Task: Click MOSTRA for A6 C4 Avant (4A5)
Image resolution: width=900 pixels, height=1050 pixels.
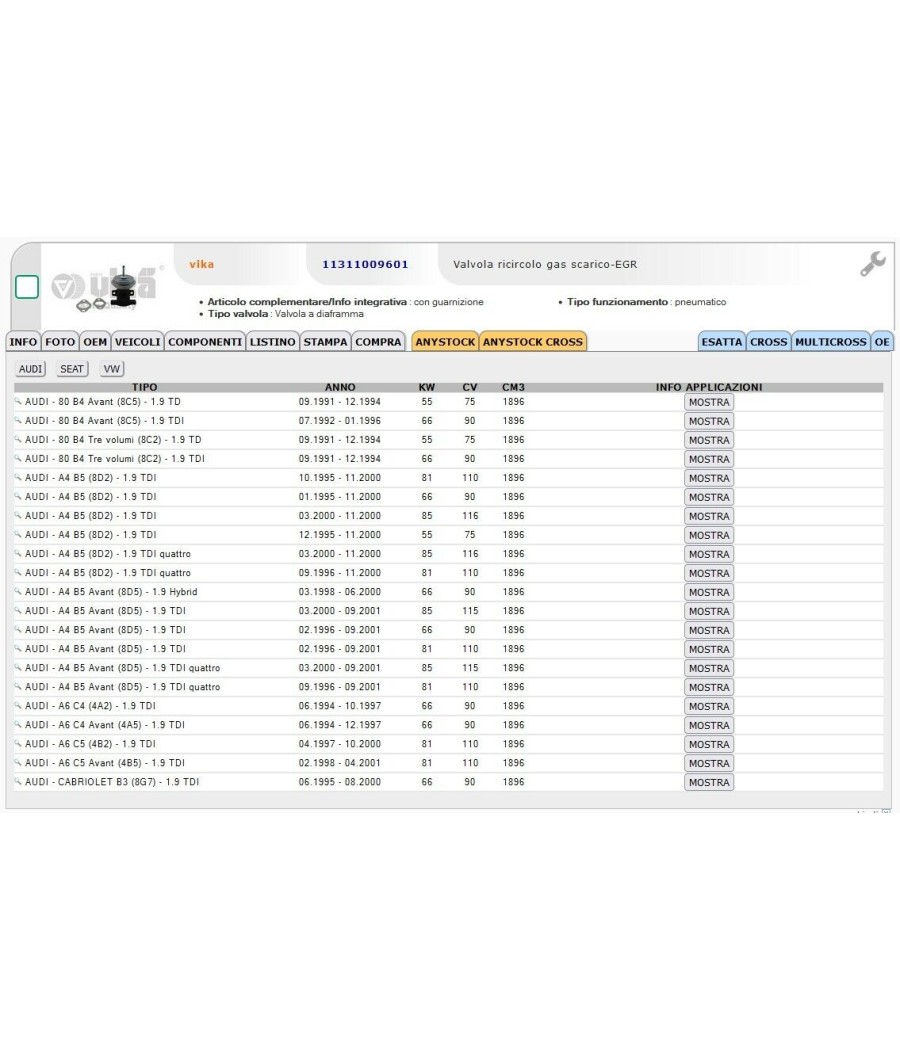Action: pyautogui.click(x=709, y=725)
